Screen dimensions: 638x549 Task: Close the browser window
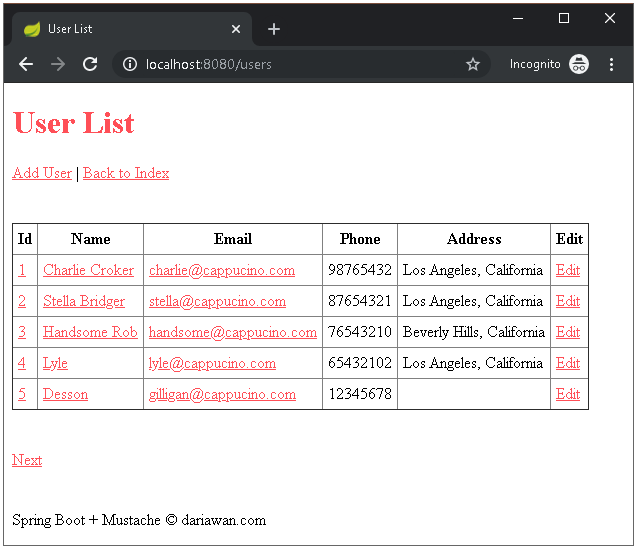pos(610,18)
